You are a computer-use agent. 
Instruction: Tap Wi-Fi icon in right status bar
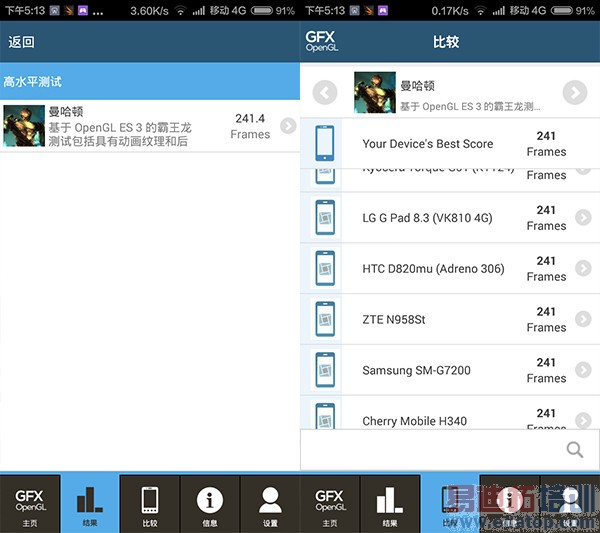pyautogui.click(x=481, y=11)
